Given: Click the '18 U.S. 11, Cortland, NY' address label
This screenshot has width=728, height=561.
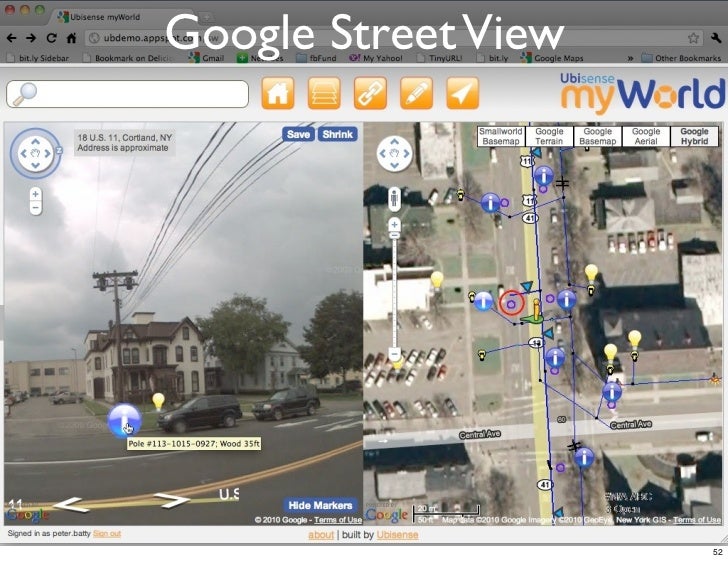Looking at the screenshot, I should [x=124, y=137].
